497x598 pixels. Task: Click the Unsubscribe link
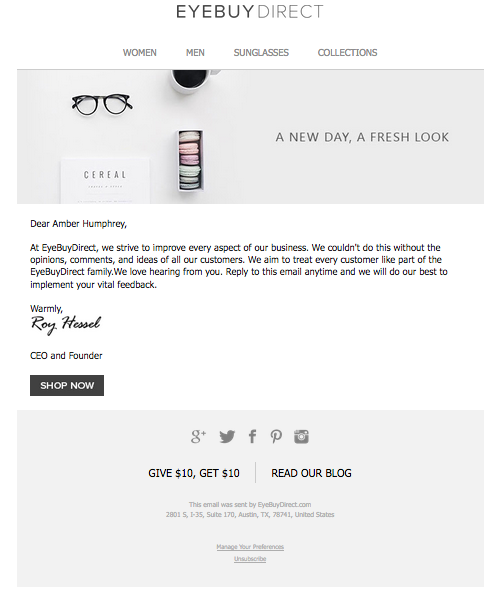250,559
